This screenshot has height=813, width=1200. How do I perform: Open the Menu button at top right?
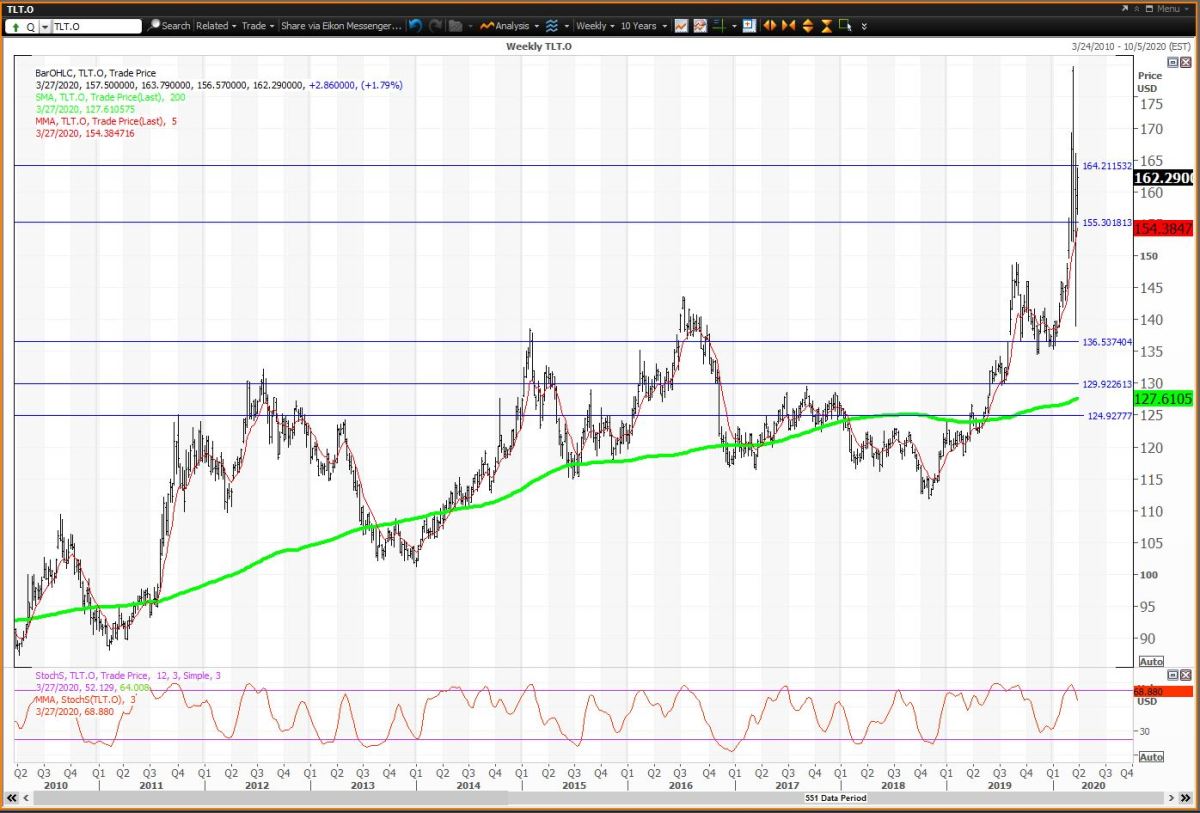click(x=1164, y=8)
